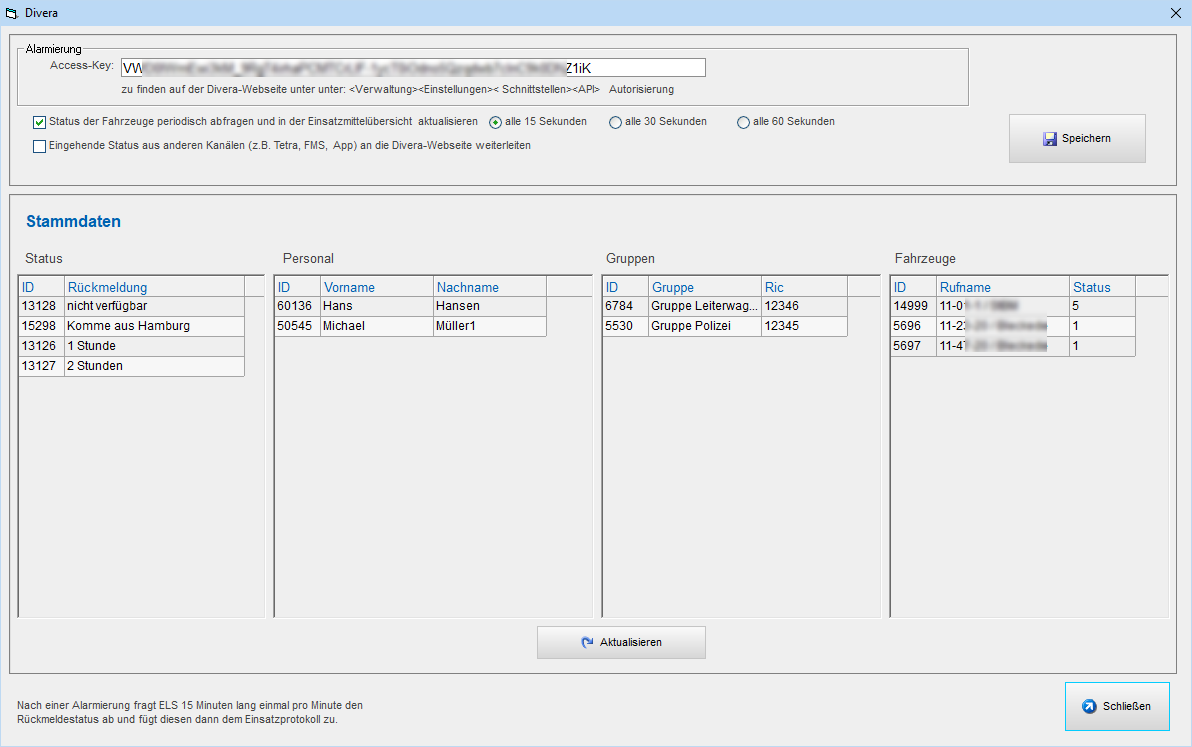This screenshot has width=1192, height=747.
Task: Select the 'nicht verfügbar' status row
Action: tap(128, 306)
